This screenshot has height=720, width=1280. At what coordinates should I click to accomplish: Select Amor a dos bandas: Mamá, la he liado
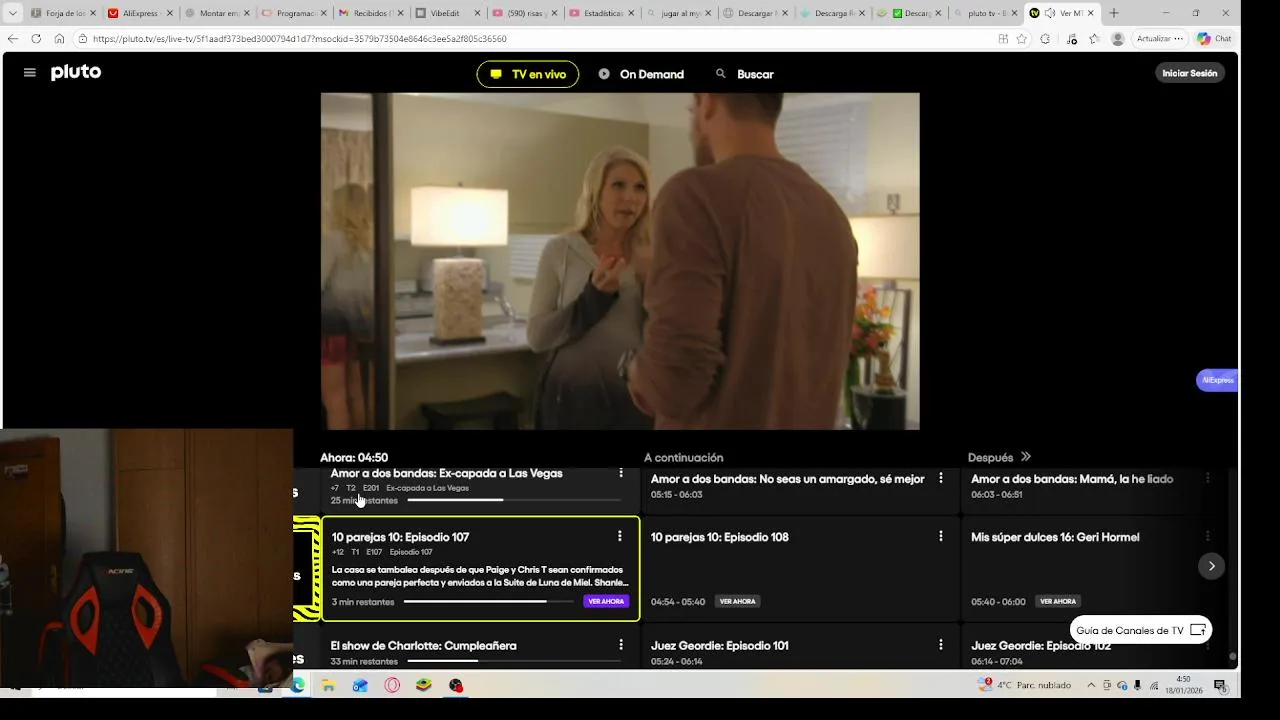(1072, 479)
